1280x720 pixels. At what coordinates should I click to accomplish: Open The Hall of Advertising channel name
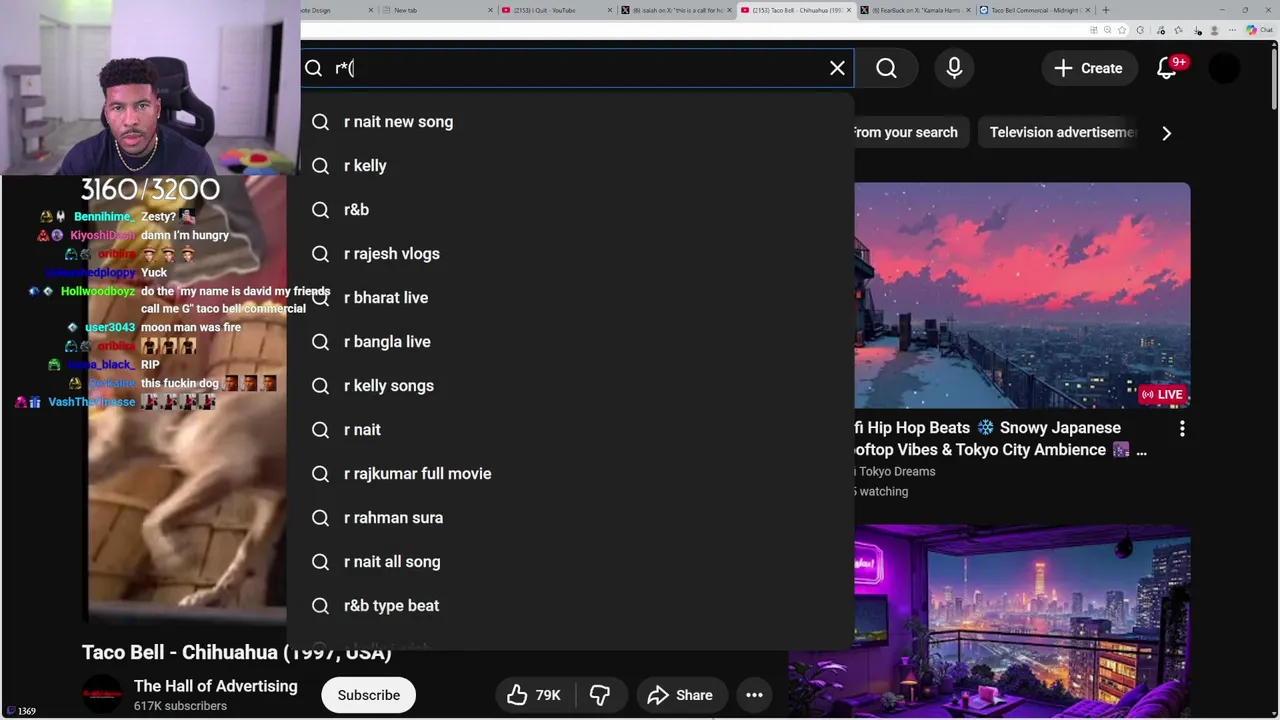(x=216, y=686)
